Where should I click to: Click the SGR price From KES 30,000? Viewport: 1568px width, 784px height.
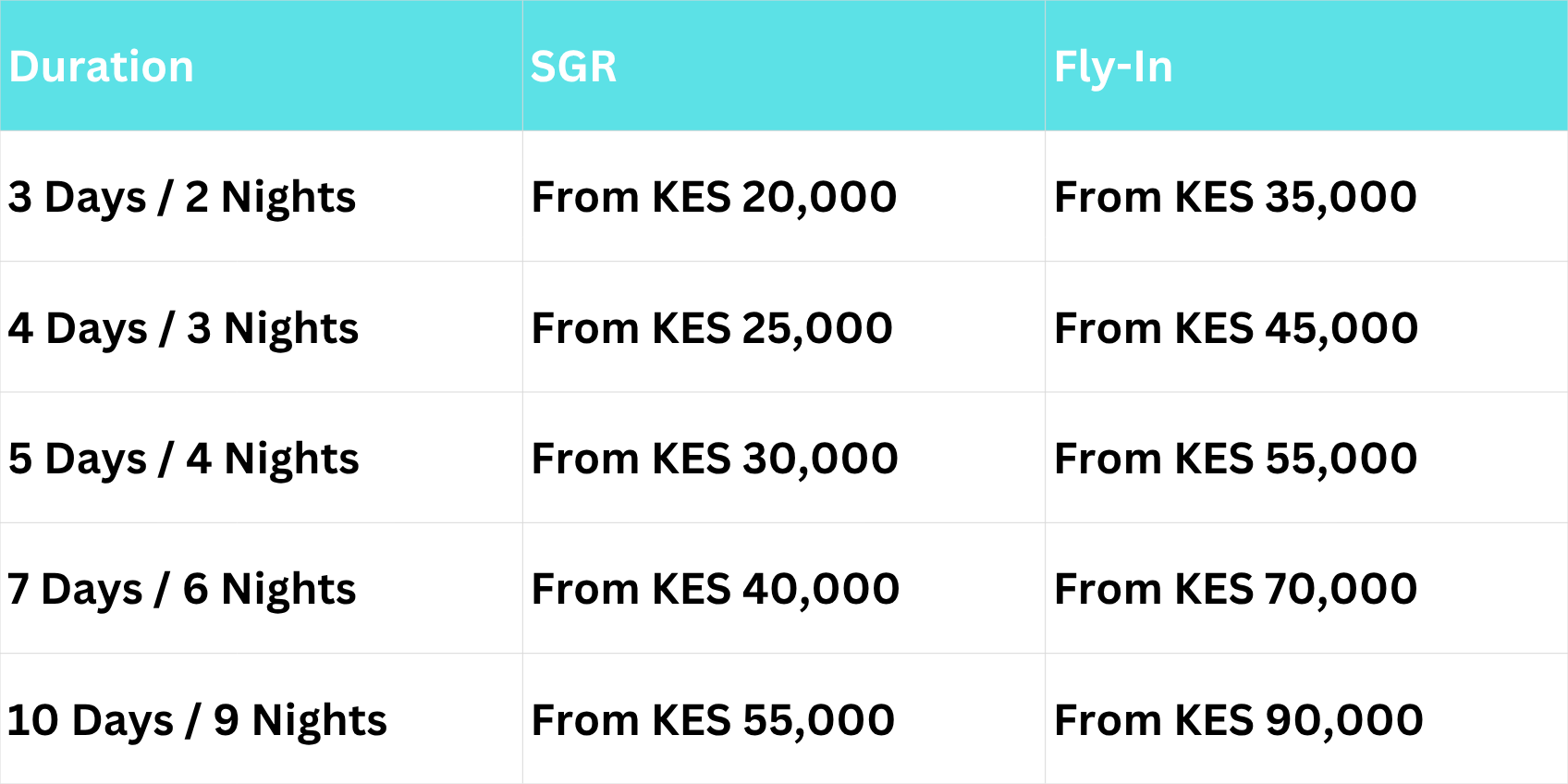(715, 459)
